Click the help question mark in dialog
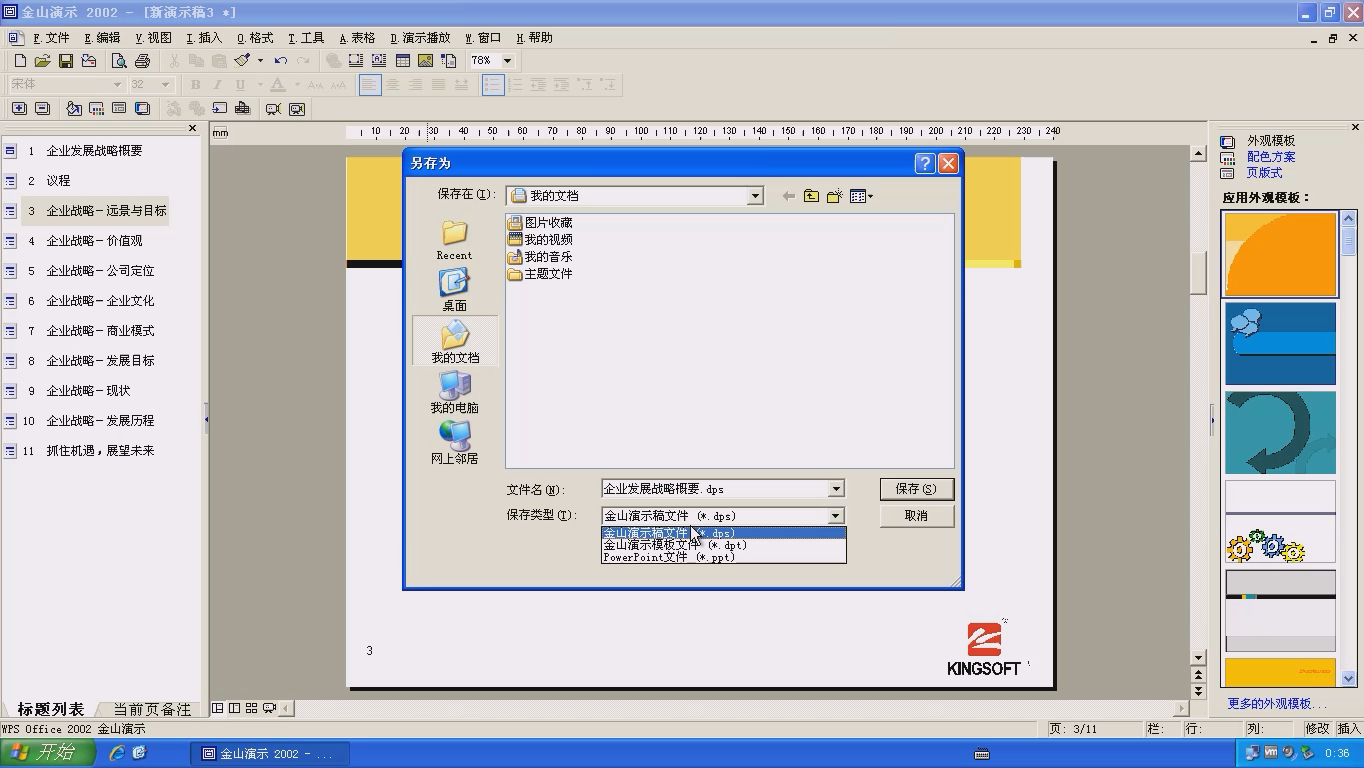Screen dimensions: 1364x768 pyautogui.click(x=925, y=163)
